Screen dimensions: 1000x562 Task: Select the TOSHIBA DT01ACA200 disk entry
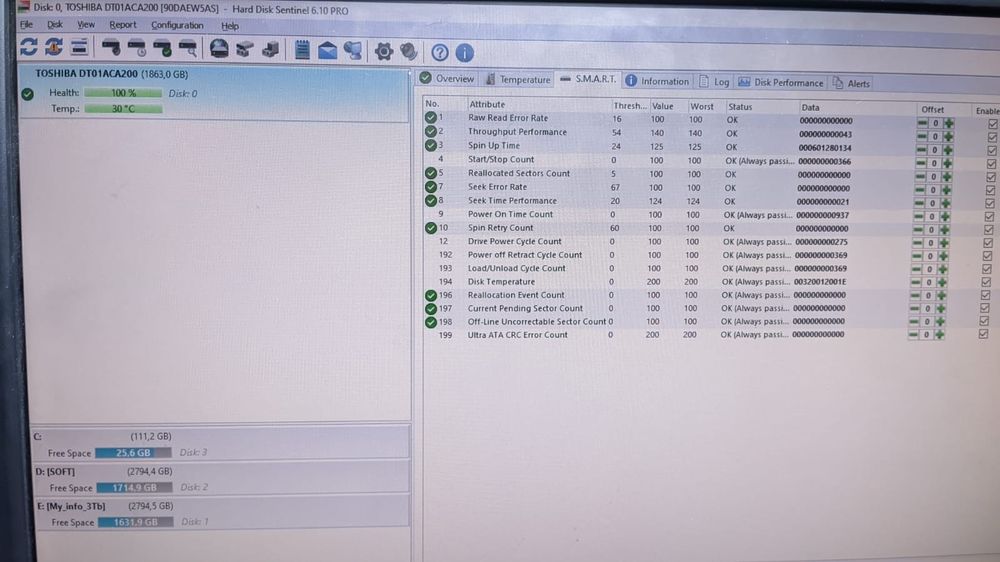click(214, 92)
